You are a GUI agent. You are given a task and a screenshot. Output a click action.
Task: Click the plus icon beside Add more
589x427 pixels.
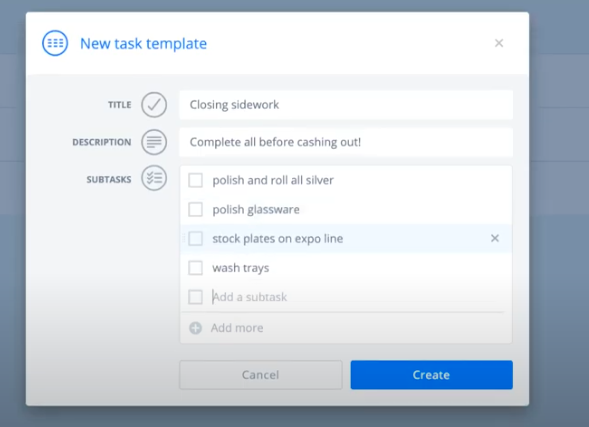195,328
